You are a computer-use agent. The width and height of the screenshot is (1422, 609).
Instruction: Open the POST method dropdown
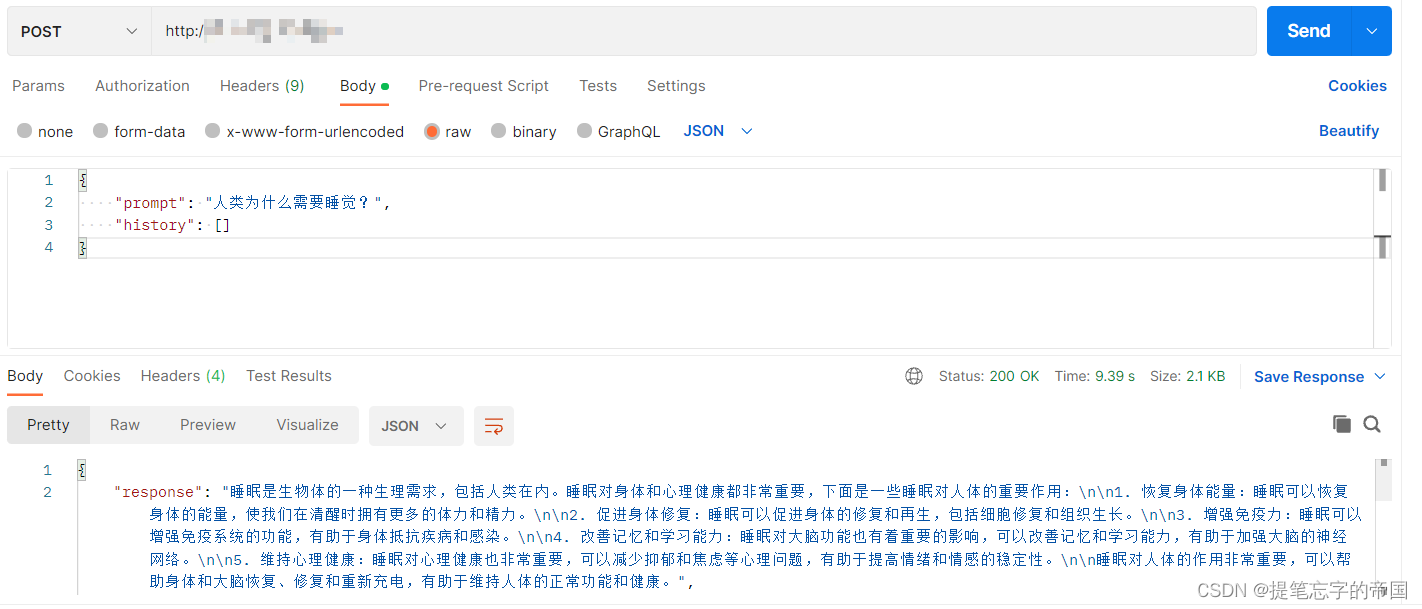79,31
